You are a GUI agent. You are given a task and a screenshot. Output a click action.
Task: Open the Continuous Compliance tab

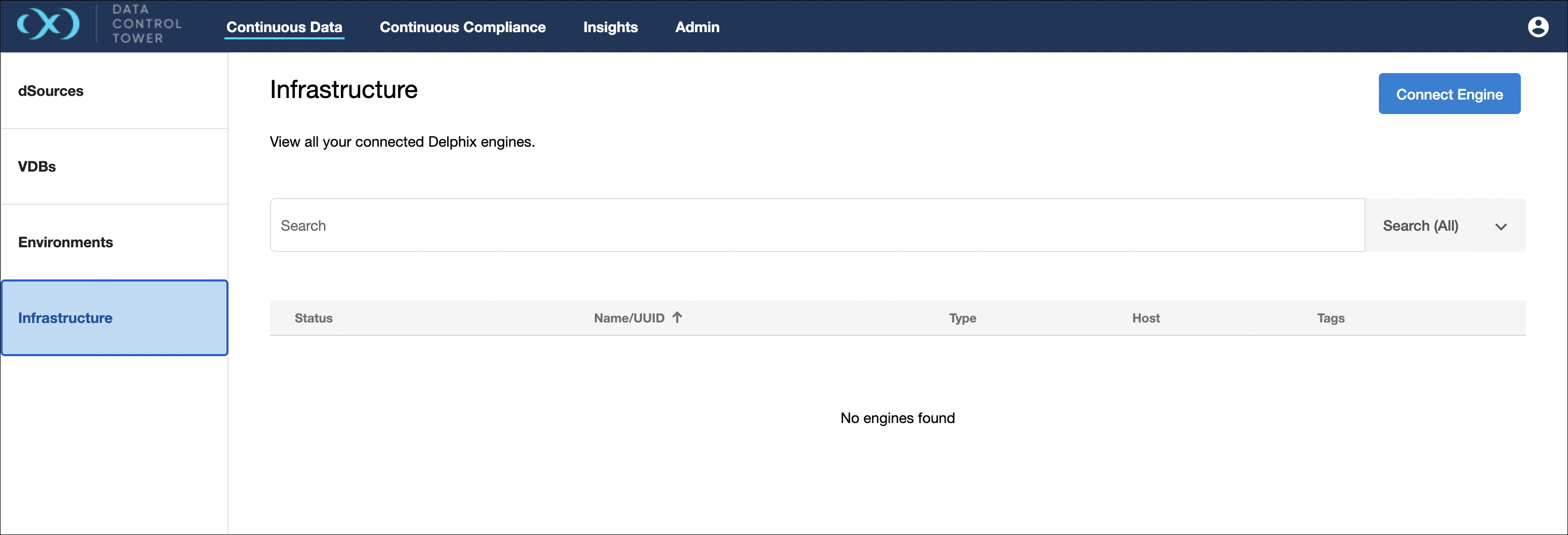coord(462,27)
